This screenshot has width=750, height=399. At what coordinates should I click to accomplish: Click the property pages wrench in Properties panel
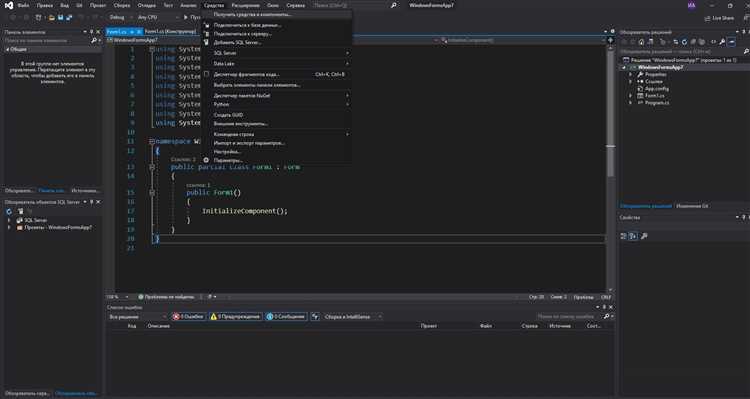644,236
